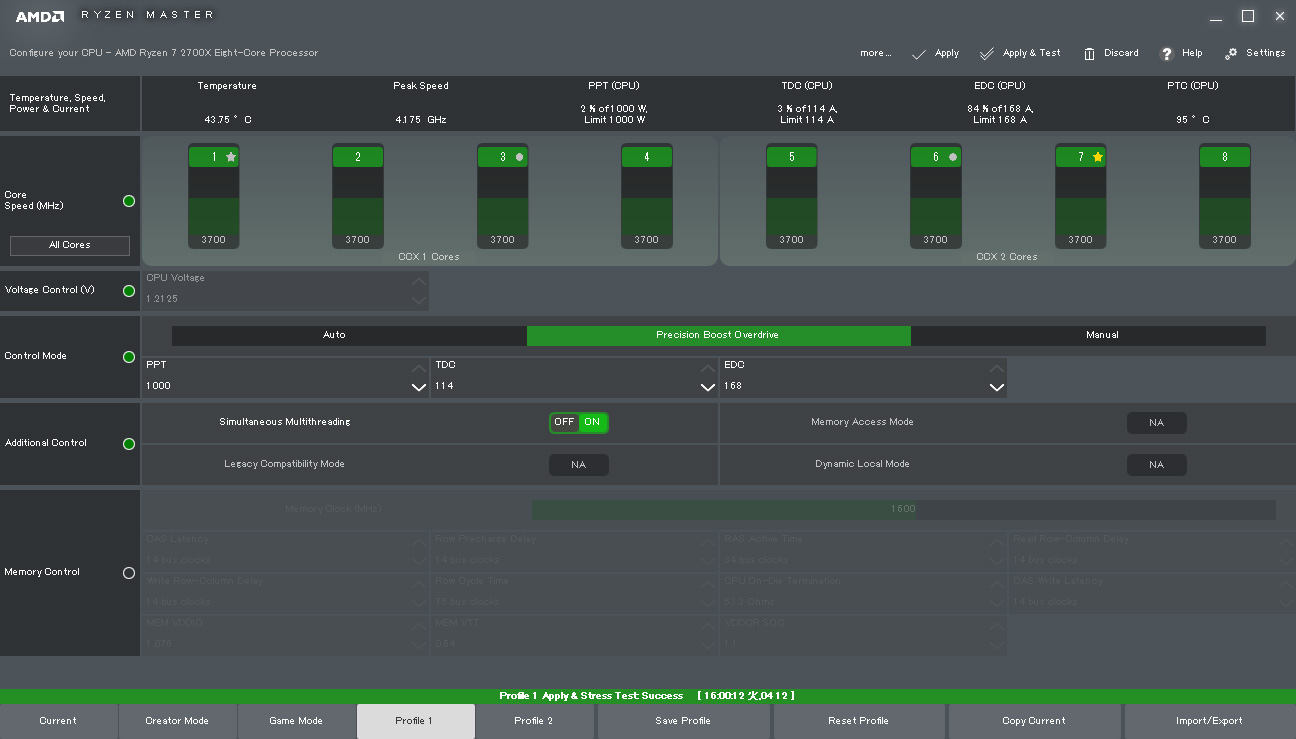Decrease PPT value with down chevron
This screenshot has width=1296, height=739.
point(418,387)
